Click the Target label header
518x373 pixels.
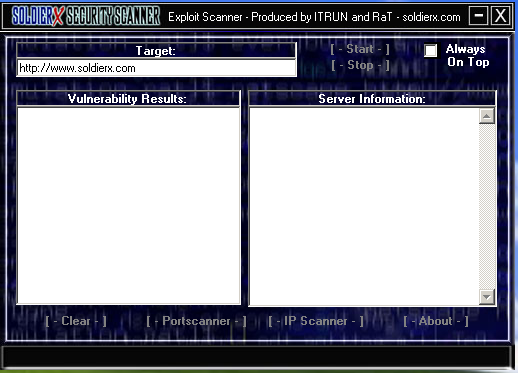click(156, 51)
